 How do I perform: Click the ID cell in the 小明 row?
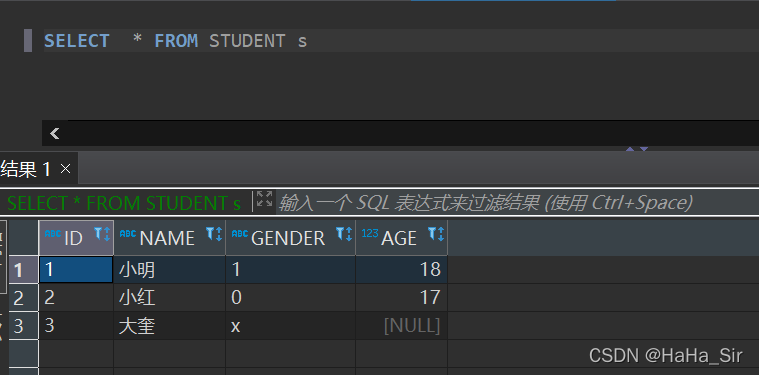(x=76, y=270)
